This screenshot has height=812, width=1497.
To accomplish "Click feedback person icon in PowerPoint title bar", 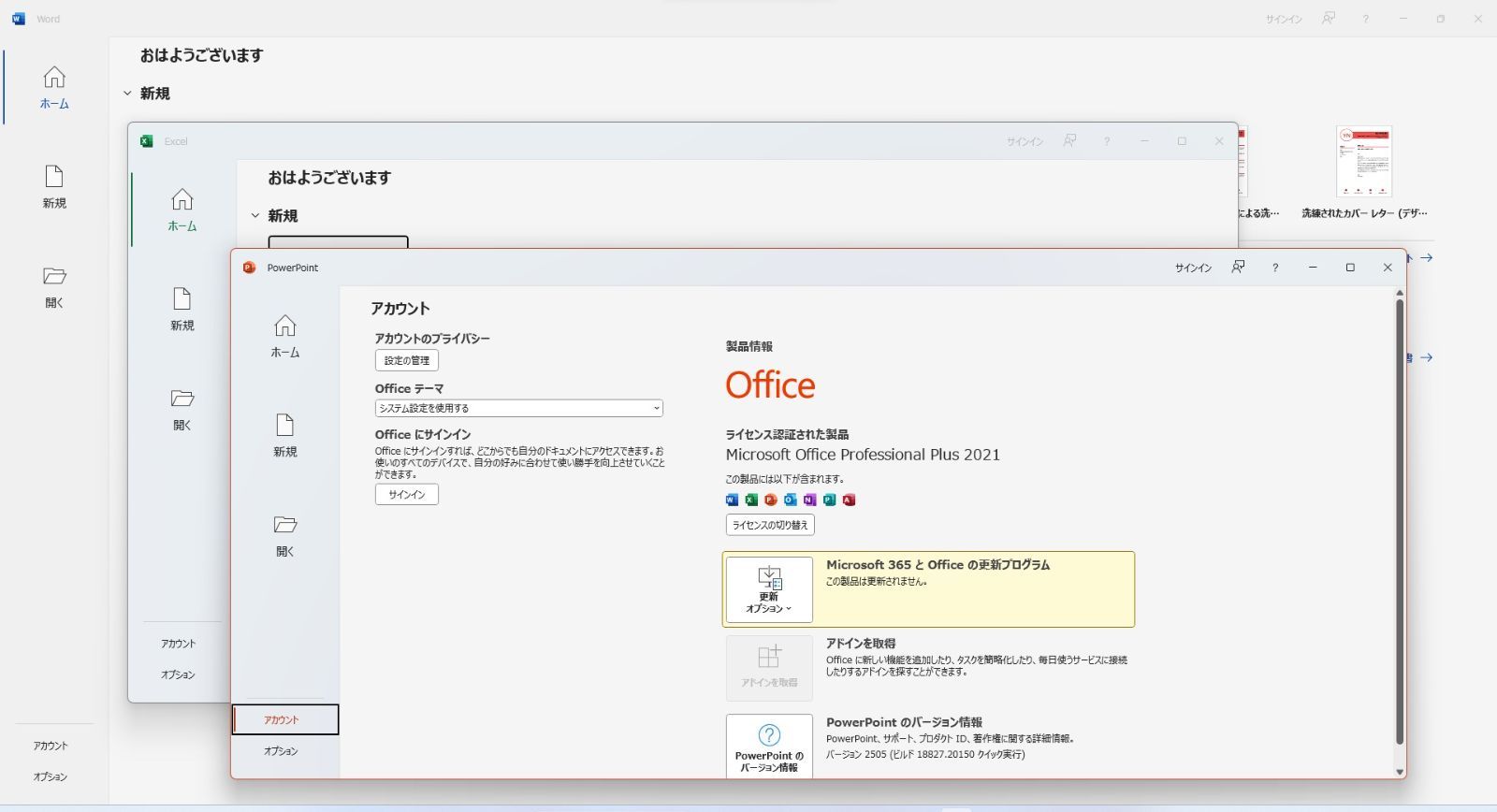I will tap(1238, 268).
